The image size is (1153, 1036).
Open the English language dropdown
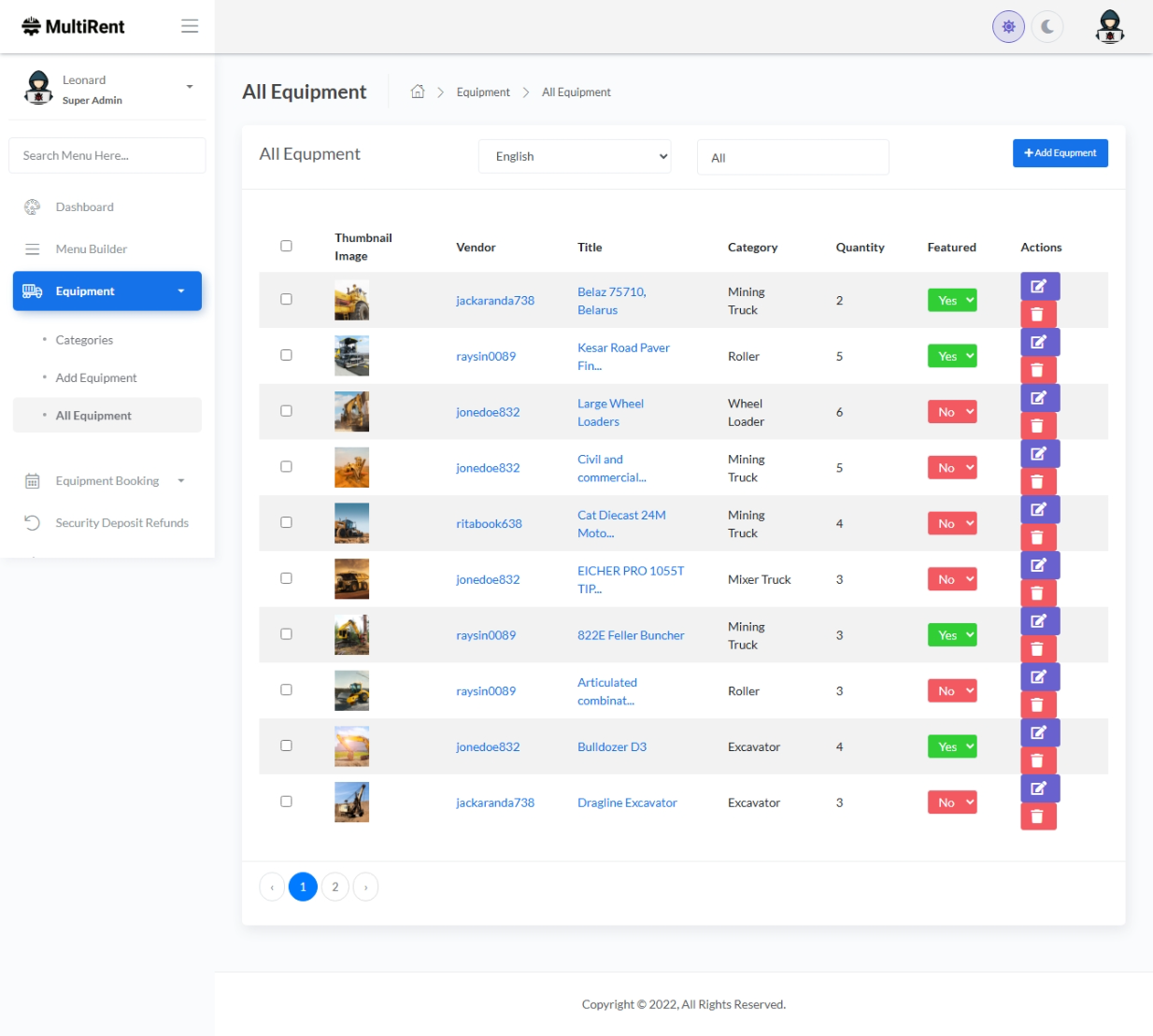click(575, 157)
